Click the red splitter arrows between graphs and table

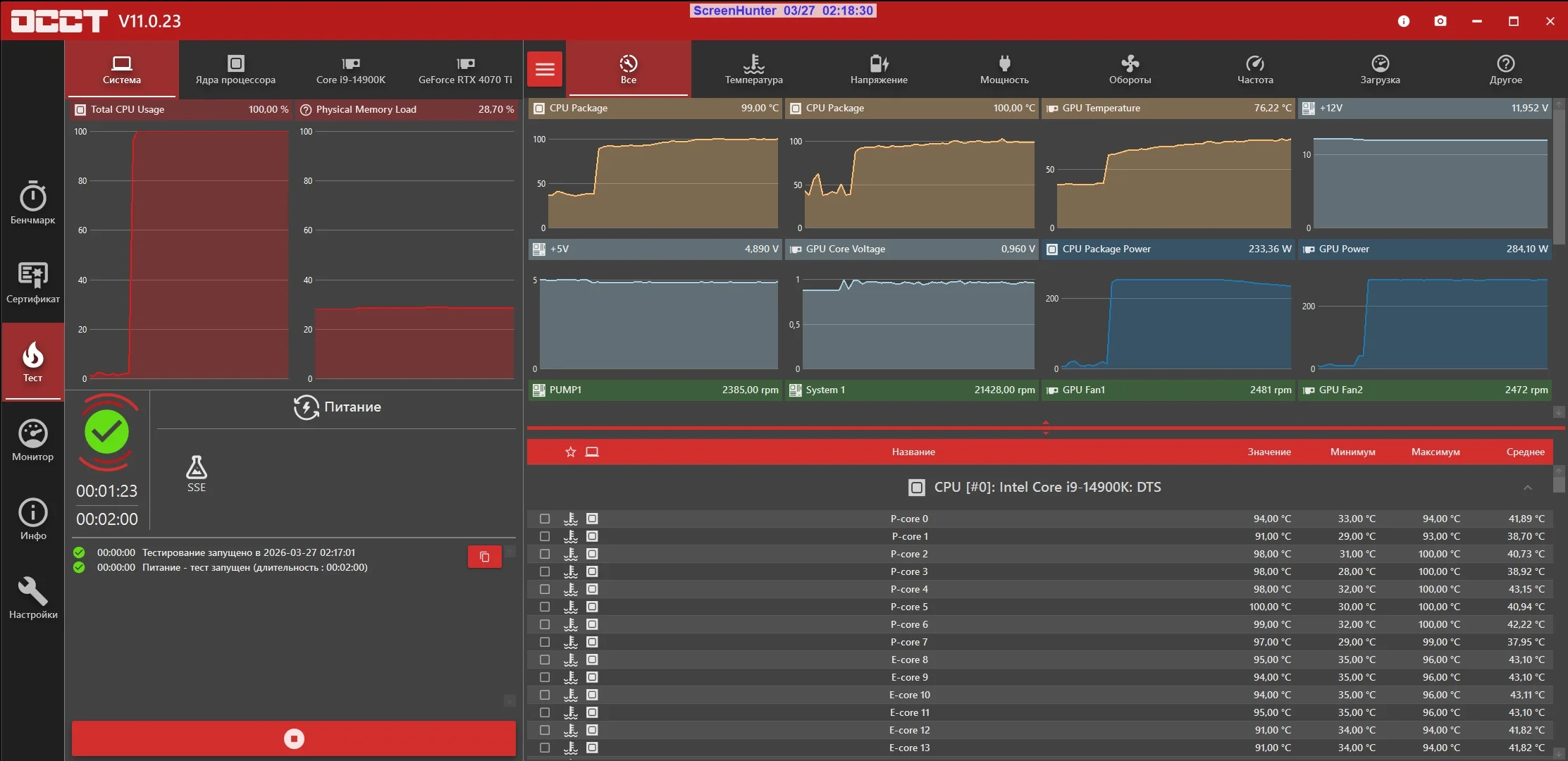point(1045,428)
